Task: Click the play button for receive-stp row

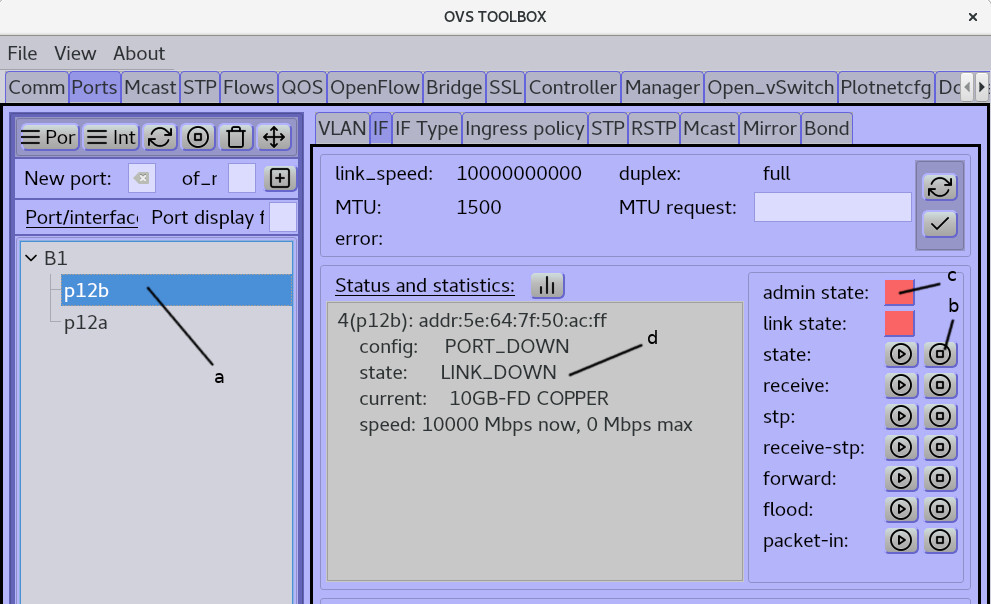Action: click(901, 447)
